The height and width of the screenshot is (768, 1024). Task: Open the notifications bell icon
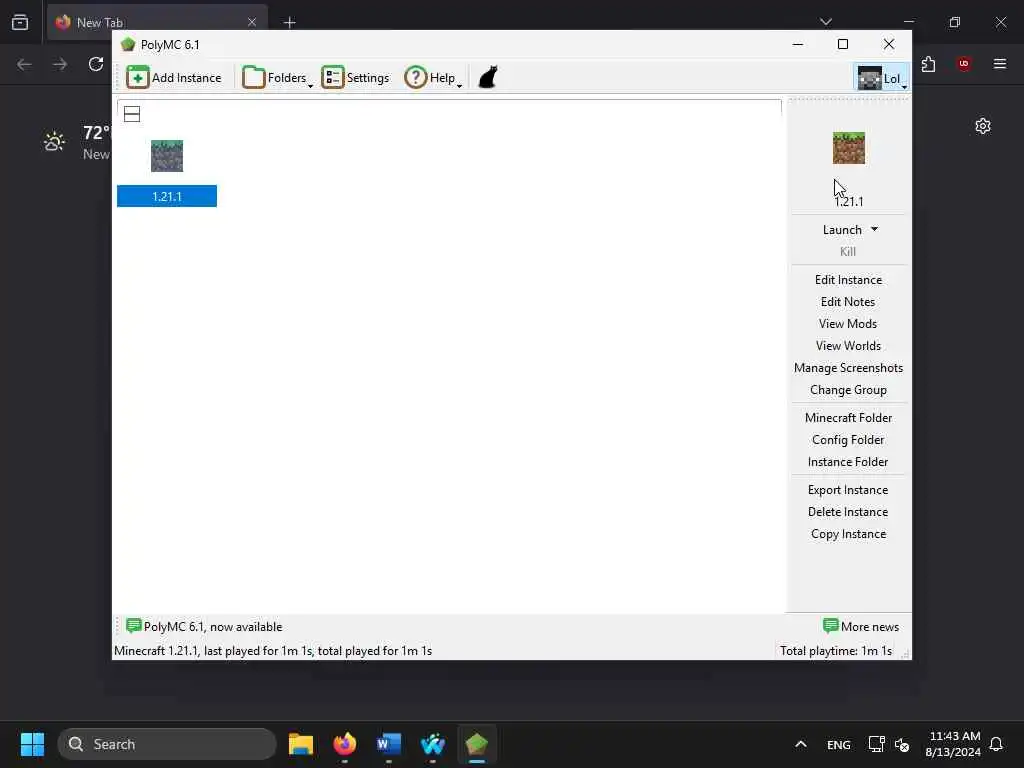(997, 744)
